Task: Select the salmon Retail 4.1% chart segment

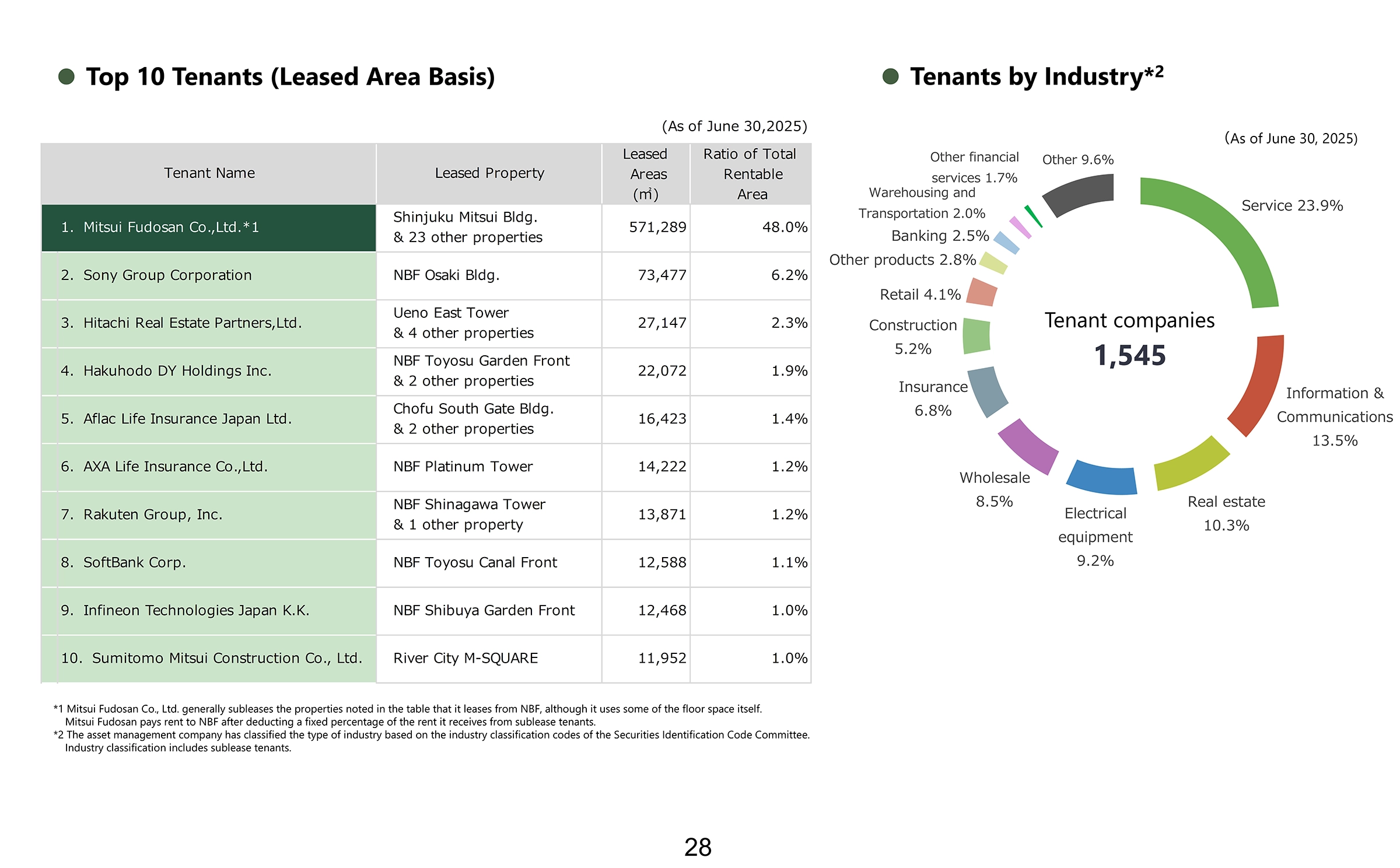Action: click(981, 292)
